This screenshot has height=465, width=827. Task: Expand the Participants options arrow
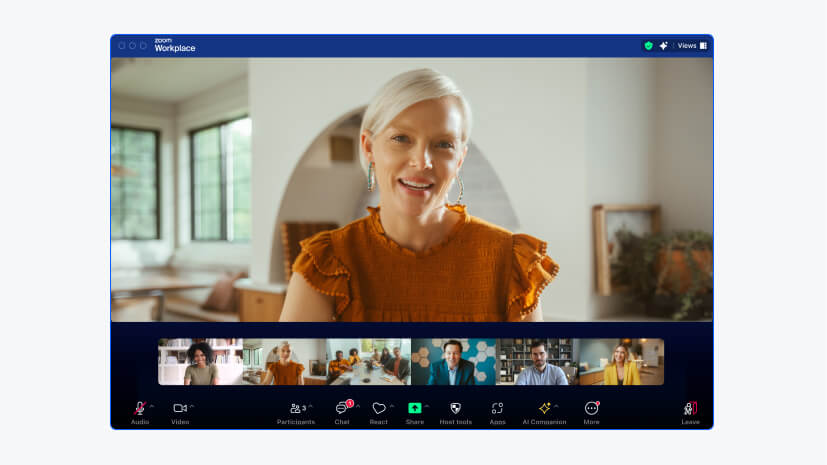[310, 406]
